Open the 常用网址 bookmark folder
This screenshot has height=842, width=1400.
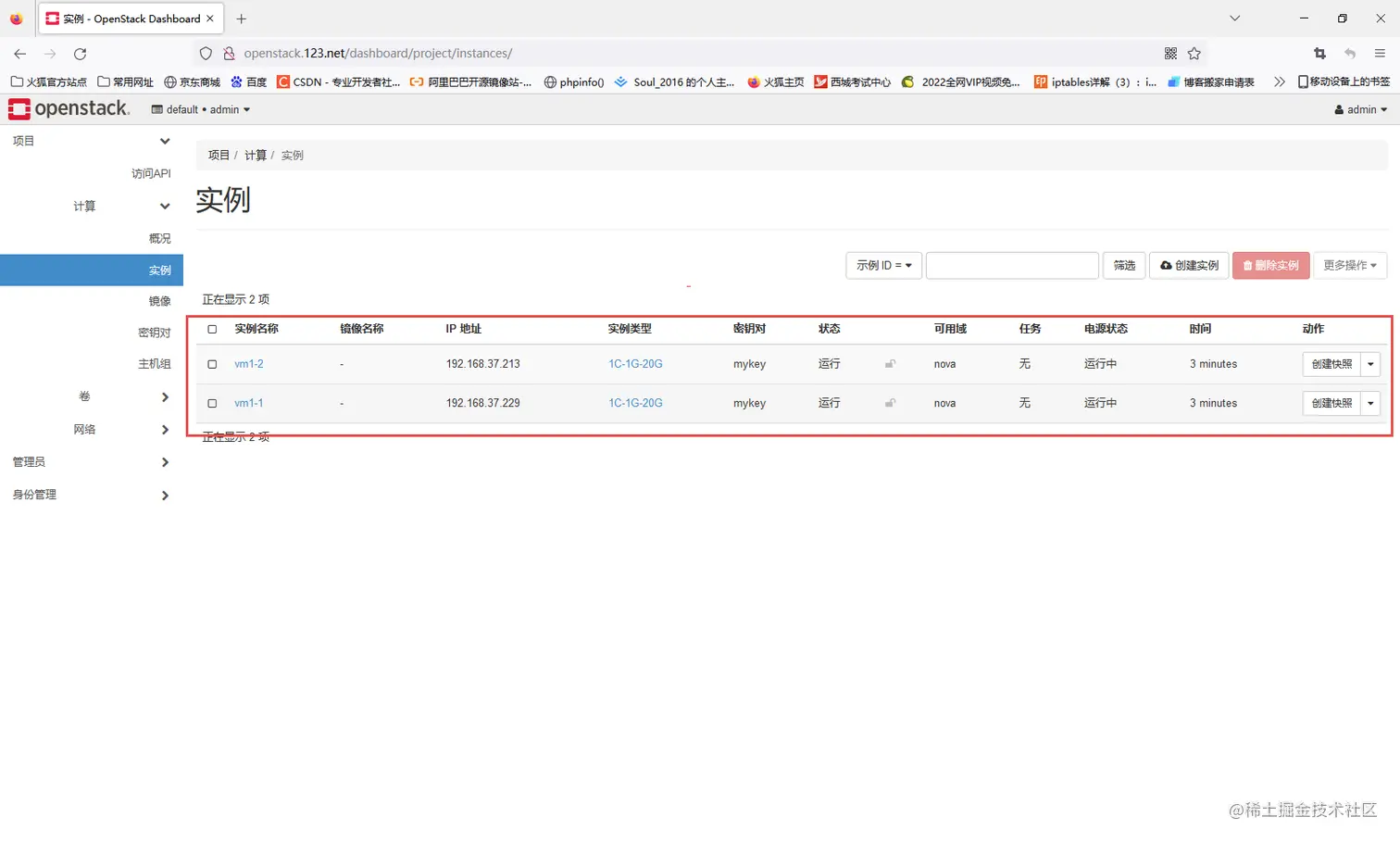(126, 82)
